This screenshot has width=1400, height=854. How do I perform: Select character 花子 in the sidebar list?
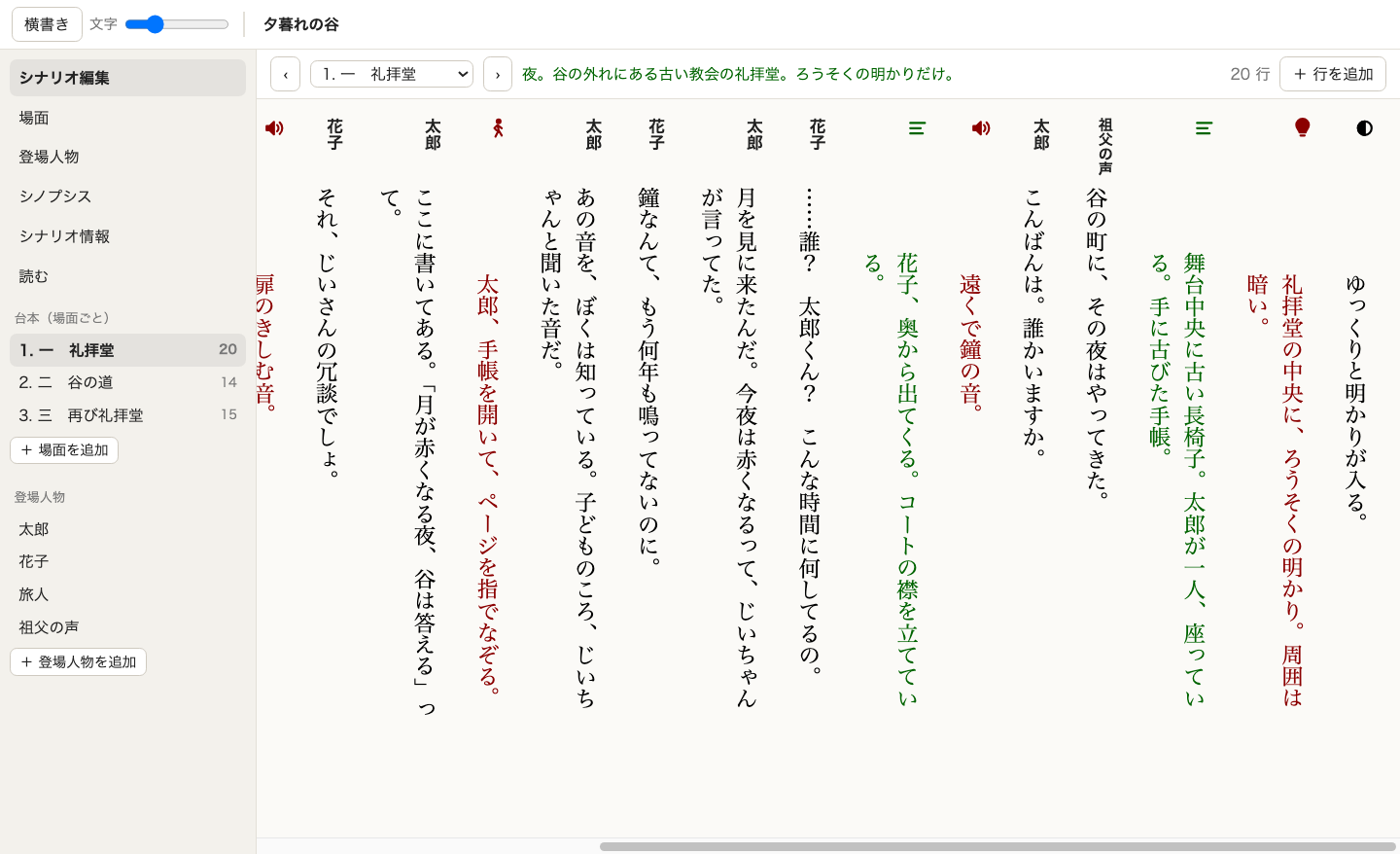[127, 561]
